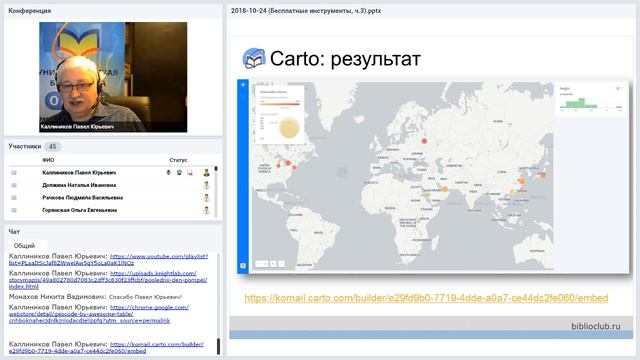Click the yellow bubble in map legend
Image resolution: width=640 pixels, height=360 pixels.
tap(289, 127)
